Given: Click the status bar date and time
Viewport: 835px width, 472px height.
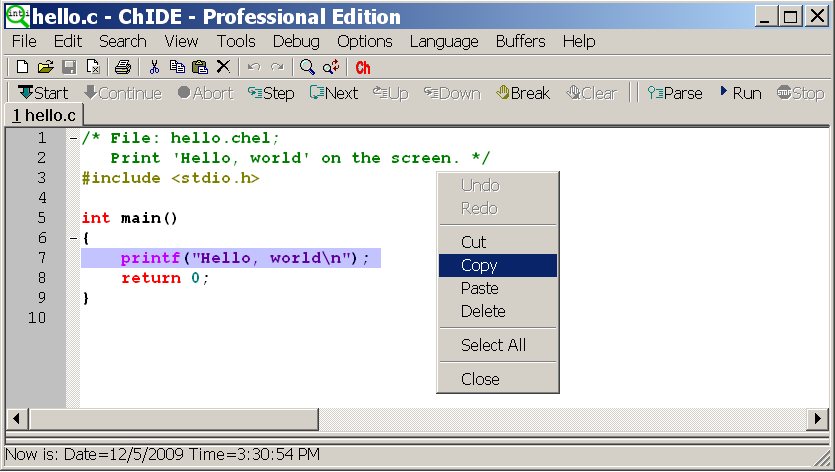Looking at the screenshot, I should [162, 454].
